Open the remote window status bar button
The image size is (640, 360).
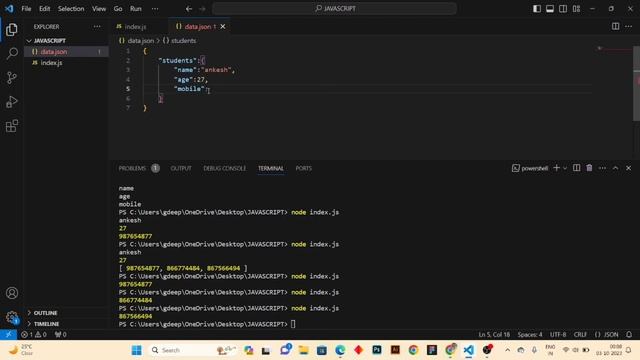click(8, 334)
